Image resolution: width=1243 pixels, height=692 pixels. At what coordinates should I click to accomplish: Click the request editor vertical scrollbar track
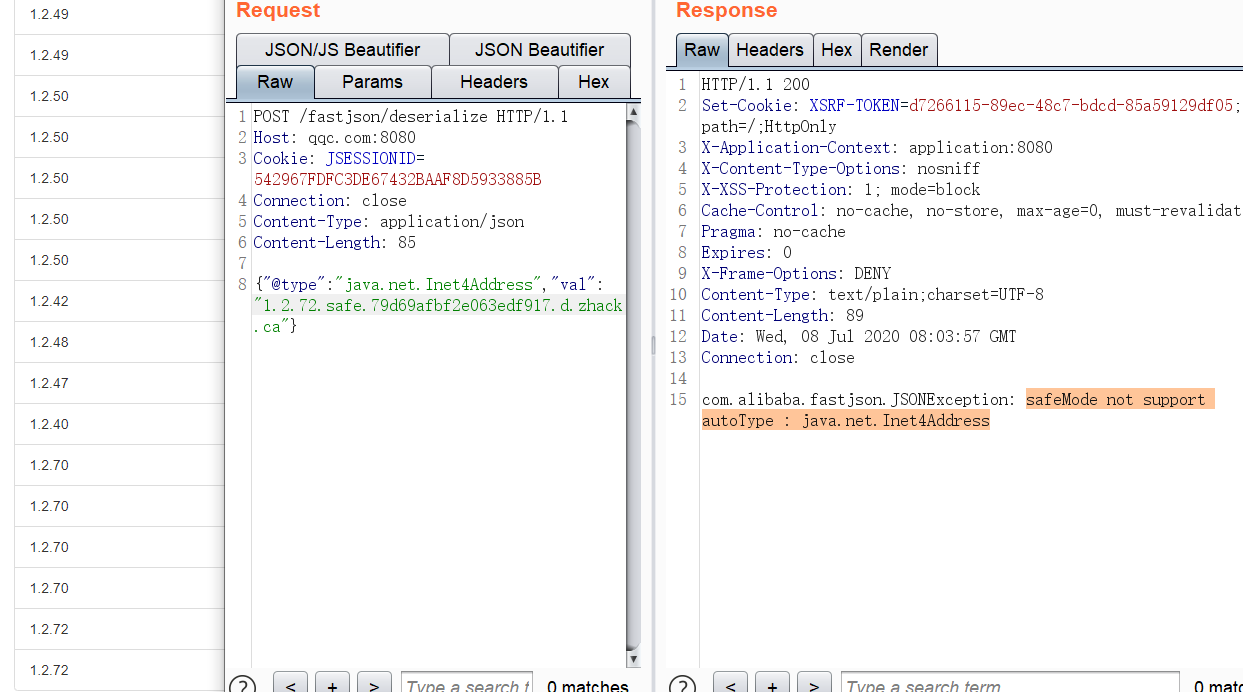click(632, 386)
